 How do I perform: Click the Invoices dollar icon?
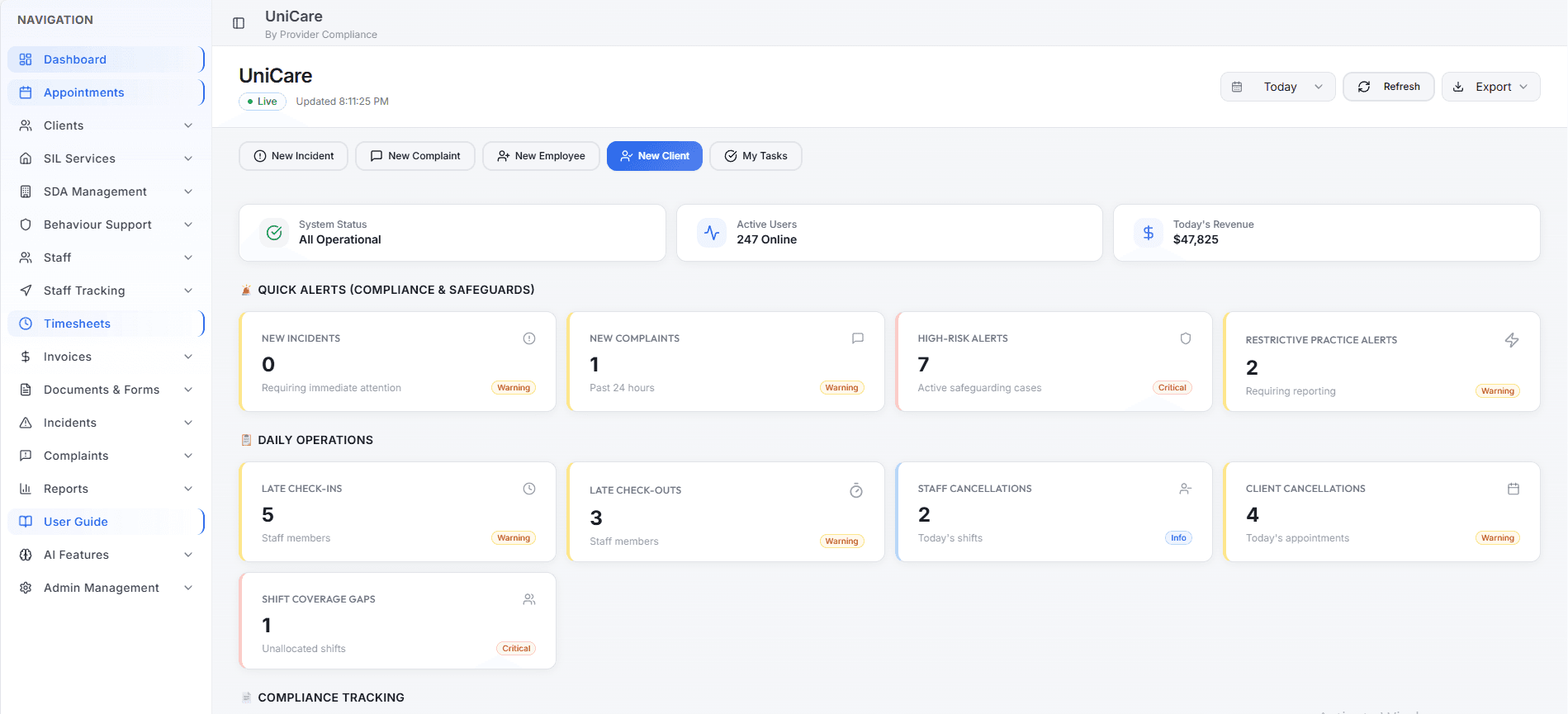coord(26,357)
